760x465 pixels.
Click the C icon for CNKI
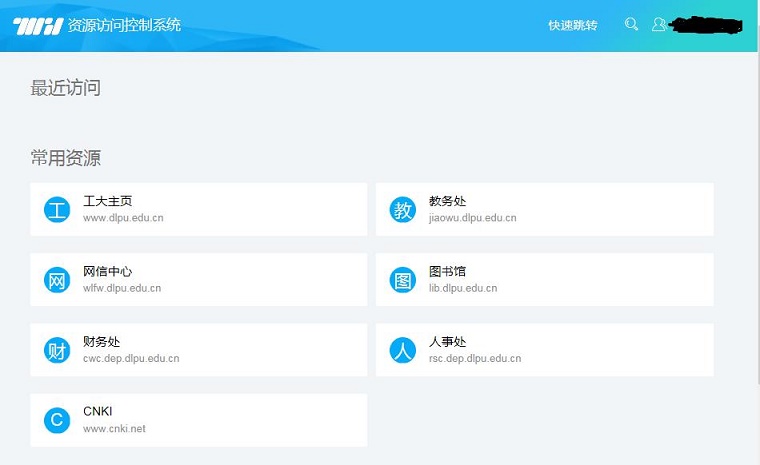(57, 420)
